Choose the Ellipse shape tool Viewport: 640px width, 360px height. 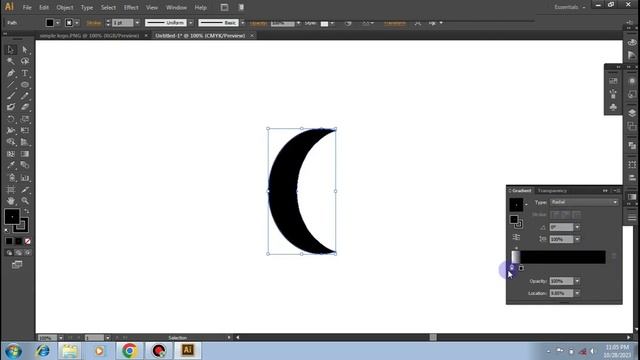(x=25, y=84)
